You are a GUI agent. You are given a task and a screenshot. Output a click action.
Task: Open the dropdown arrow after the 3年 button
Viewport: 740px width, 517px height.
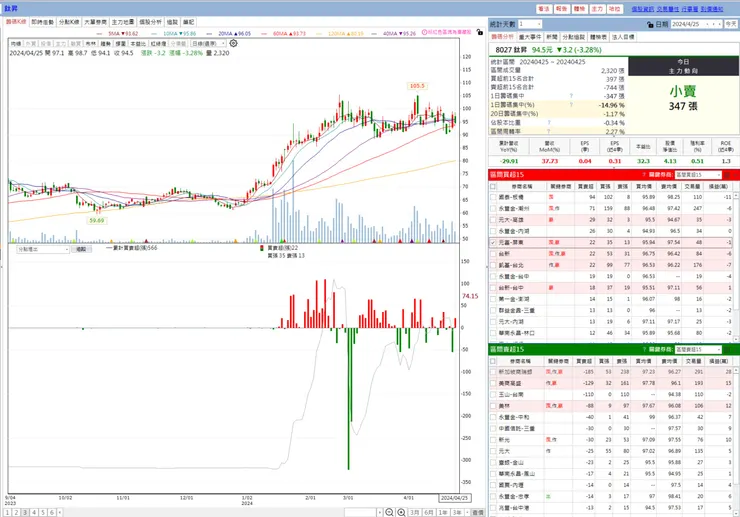tap(467, 512)
